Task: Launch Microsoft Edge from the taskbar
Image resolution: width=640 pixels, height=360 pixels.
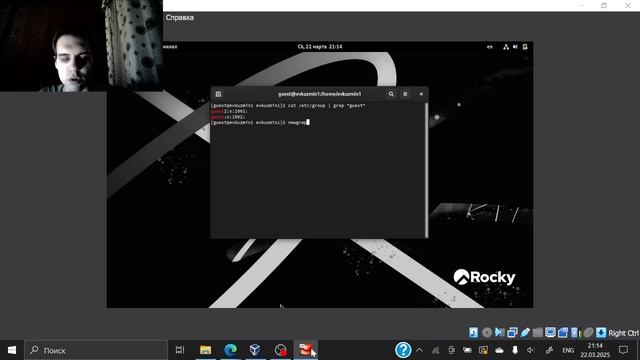Action: coord(230,350)
